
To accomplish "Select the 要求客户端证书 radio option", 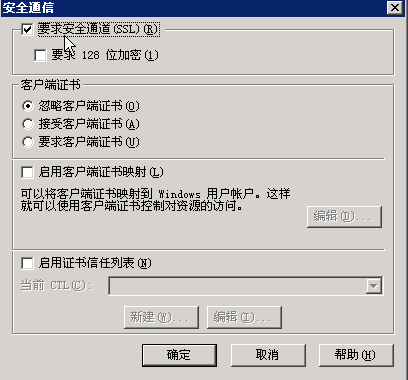I will 28,142.
